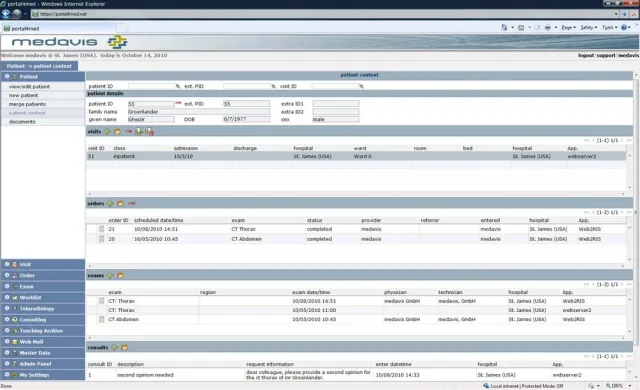This screenshot has height=390, width=640.
Task: Open document icon for CT Abdomen exam
Action: coord(101,319)
